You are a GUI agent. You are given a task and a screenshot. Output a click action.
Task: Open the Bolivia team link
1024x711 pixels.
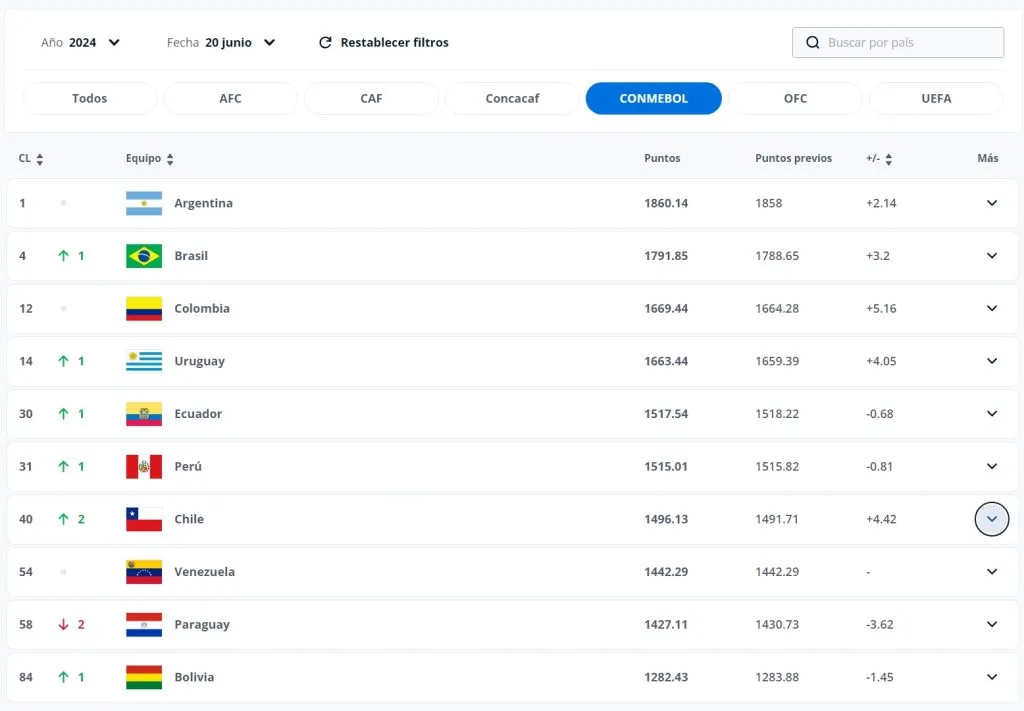click(194, 677)
